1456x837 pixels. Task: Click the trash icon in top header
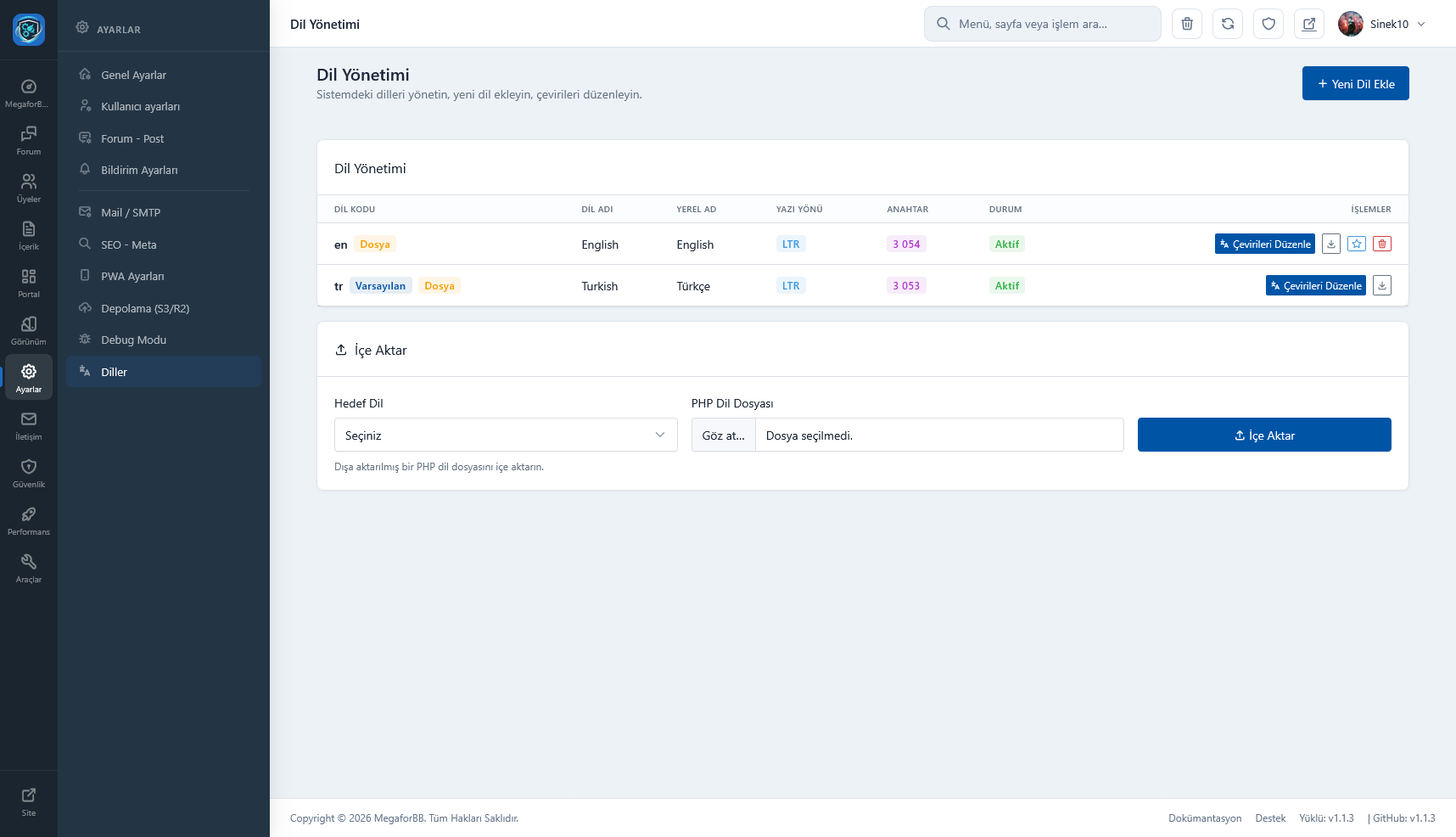pos(1187,24)
